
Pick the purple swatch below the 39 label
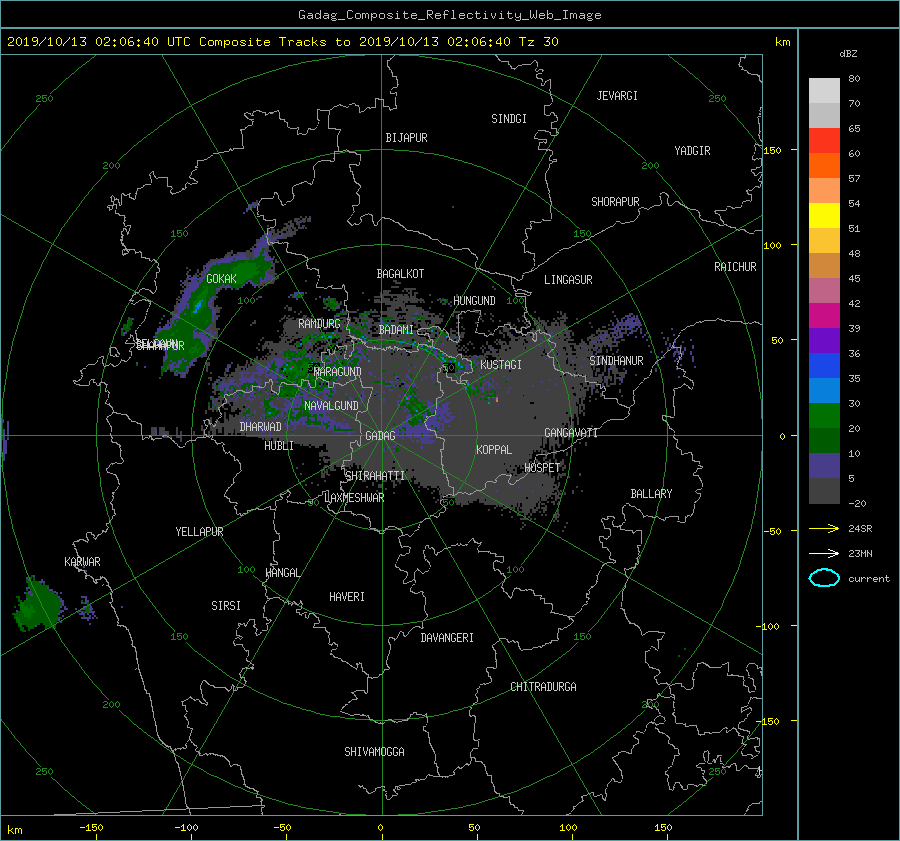[x=824, y=340]
